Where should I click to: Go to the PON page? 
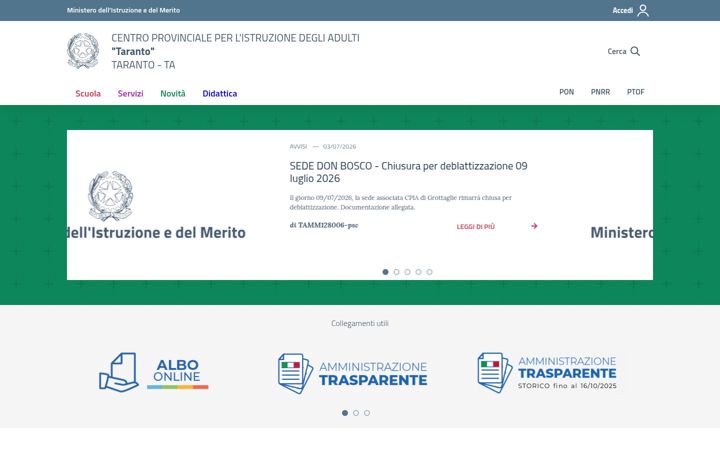click(x=566, y=92)
